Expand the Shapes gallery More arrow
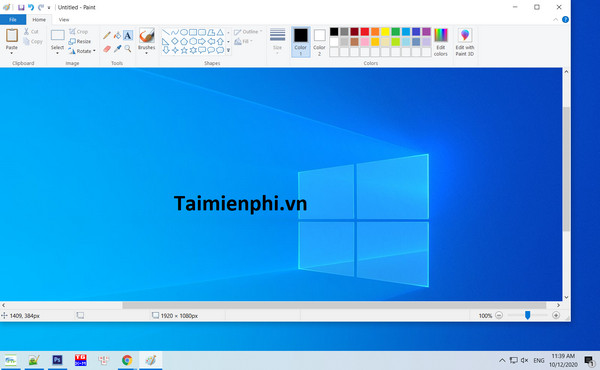Viewport: 600px width, 370px height. 228,50
